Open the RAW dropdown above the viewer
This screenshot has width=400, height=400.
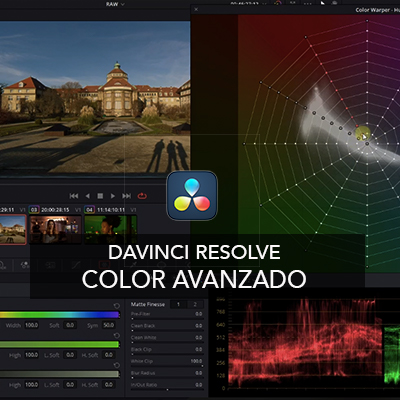click(115, 4)
